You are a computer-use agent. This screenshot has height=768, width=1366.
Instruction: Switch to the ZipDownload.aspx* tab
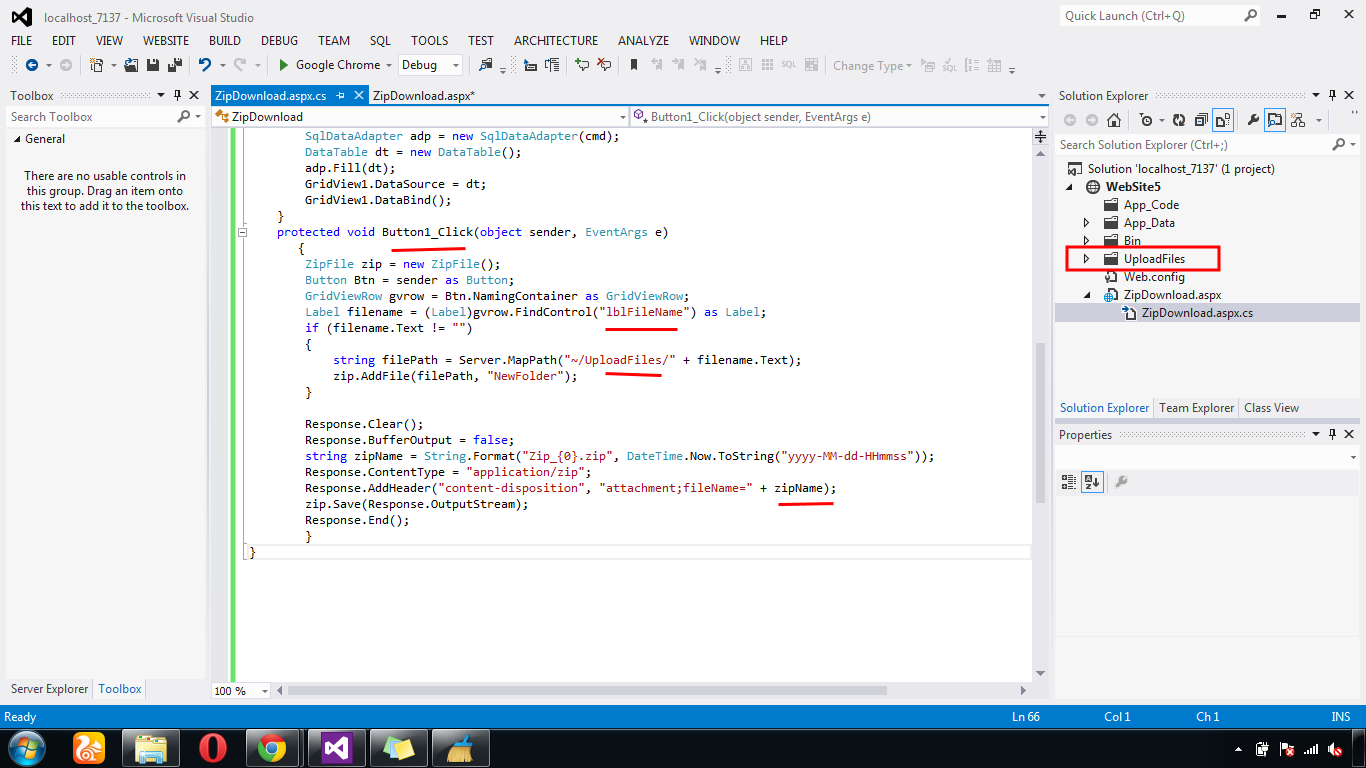423,96
